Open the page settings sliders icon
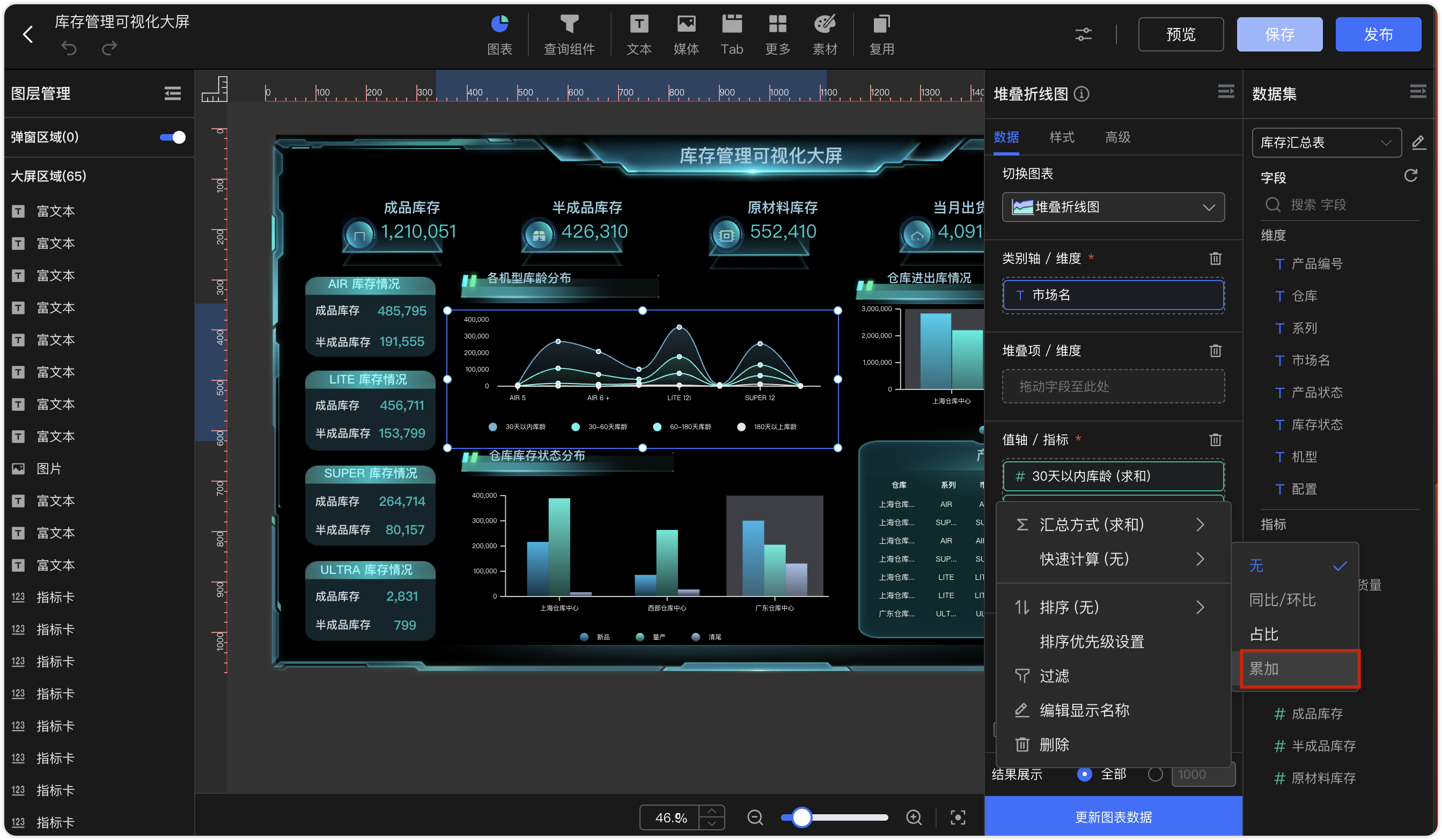 pos(1083,34)
